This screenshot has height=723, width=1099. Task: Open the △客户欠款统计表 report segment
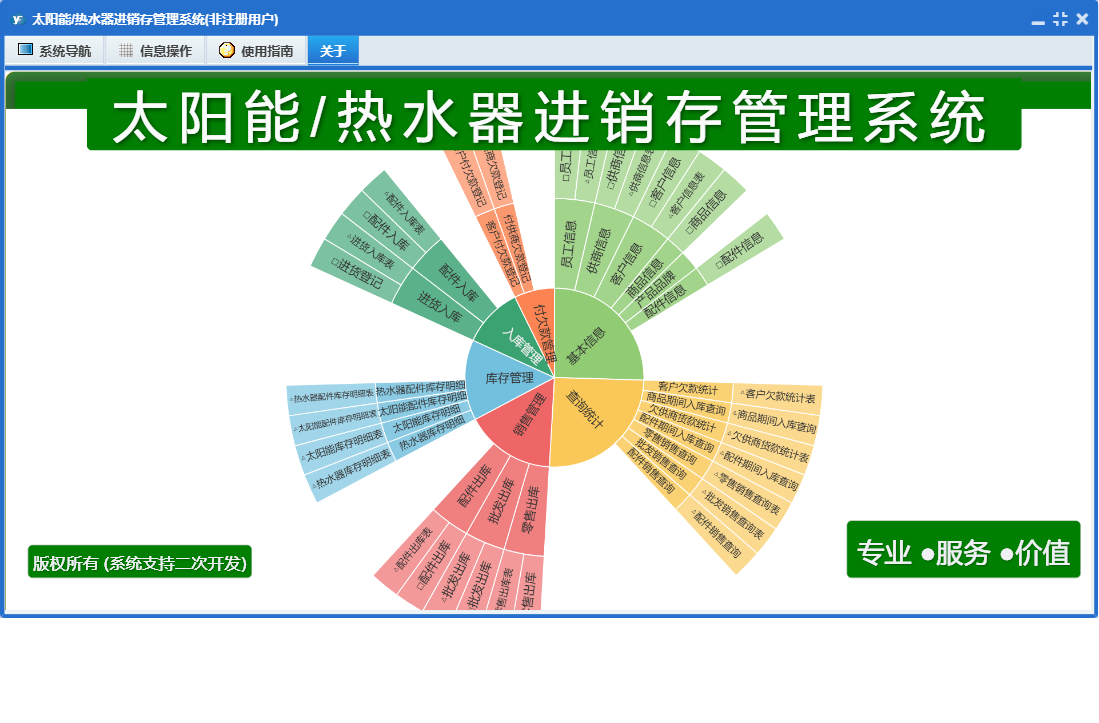pyautogui.click(x=778, y=397)
